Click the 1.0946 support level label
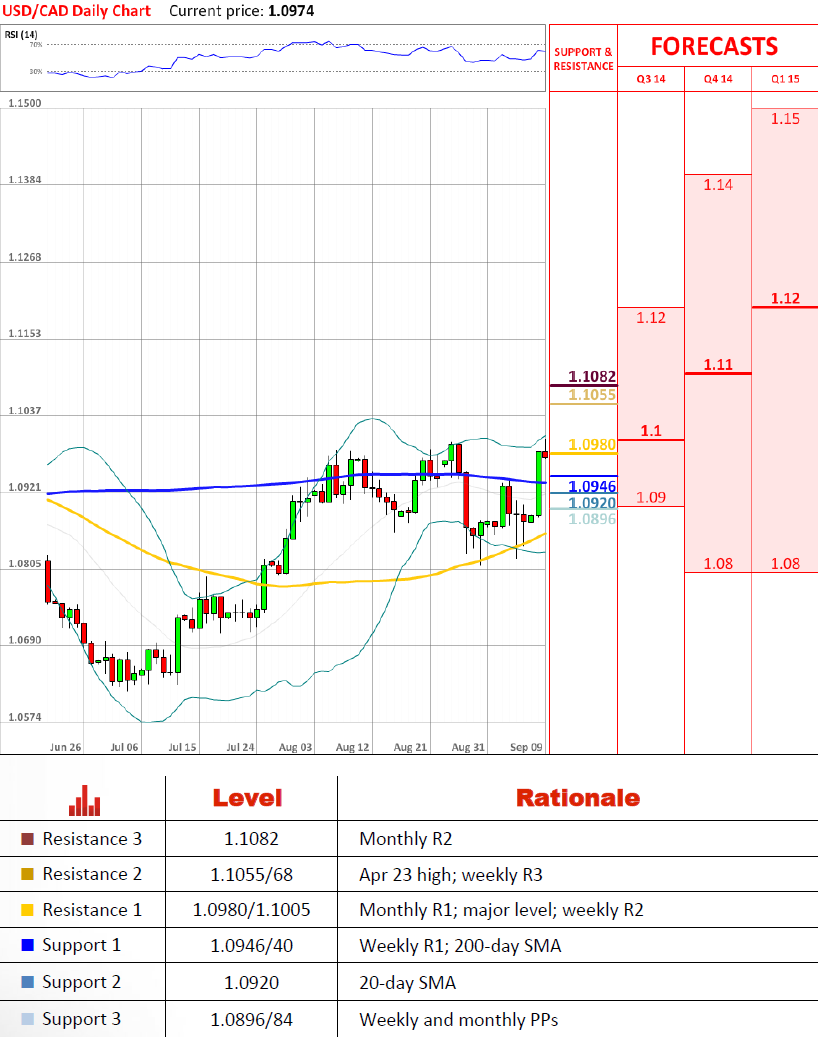Screen dimensions: 818x1037 pyautogui.click(x=592, y=487)
